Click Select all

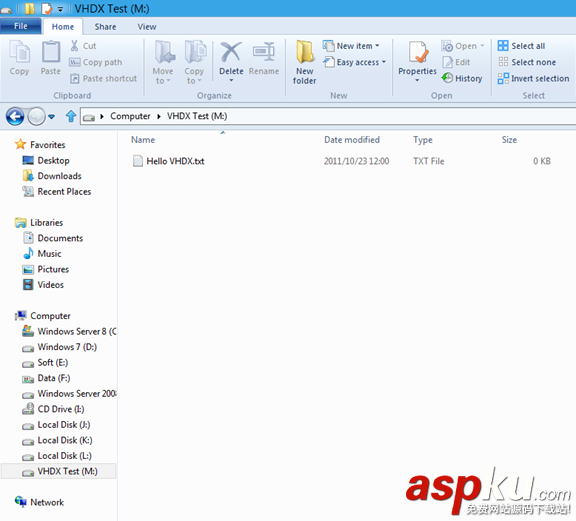coord(522,46)
